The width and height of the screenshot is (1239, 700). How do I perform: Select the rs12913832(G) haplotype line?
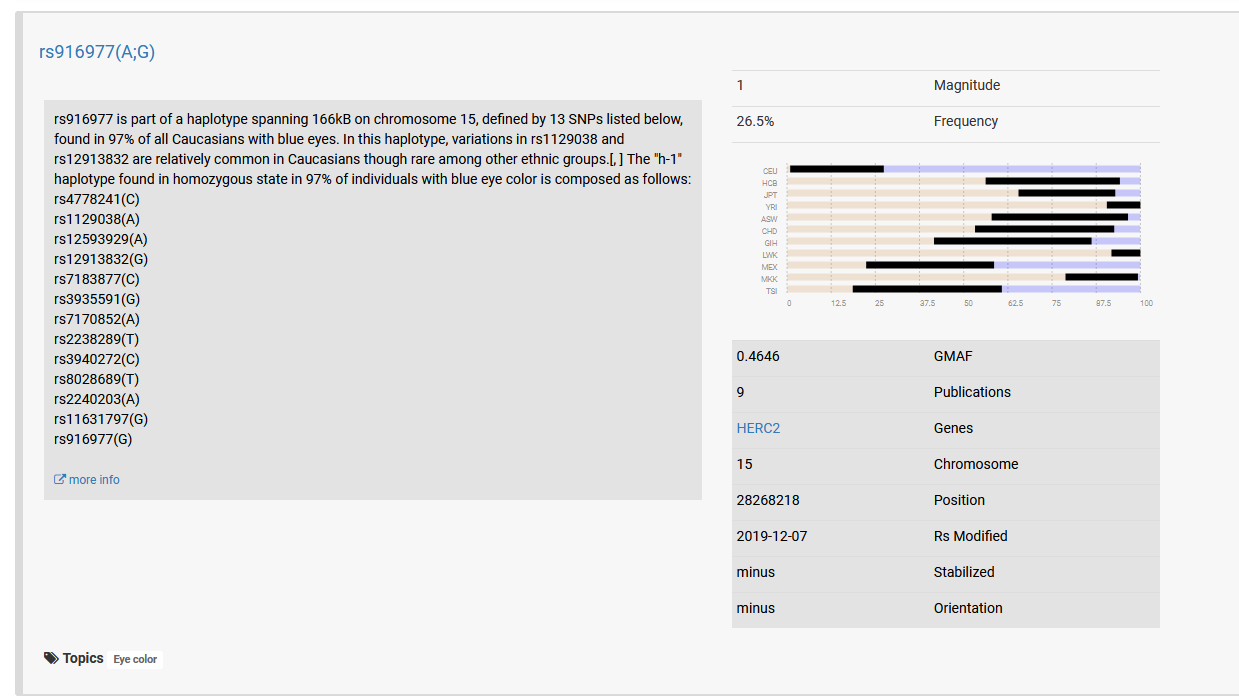101,259
